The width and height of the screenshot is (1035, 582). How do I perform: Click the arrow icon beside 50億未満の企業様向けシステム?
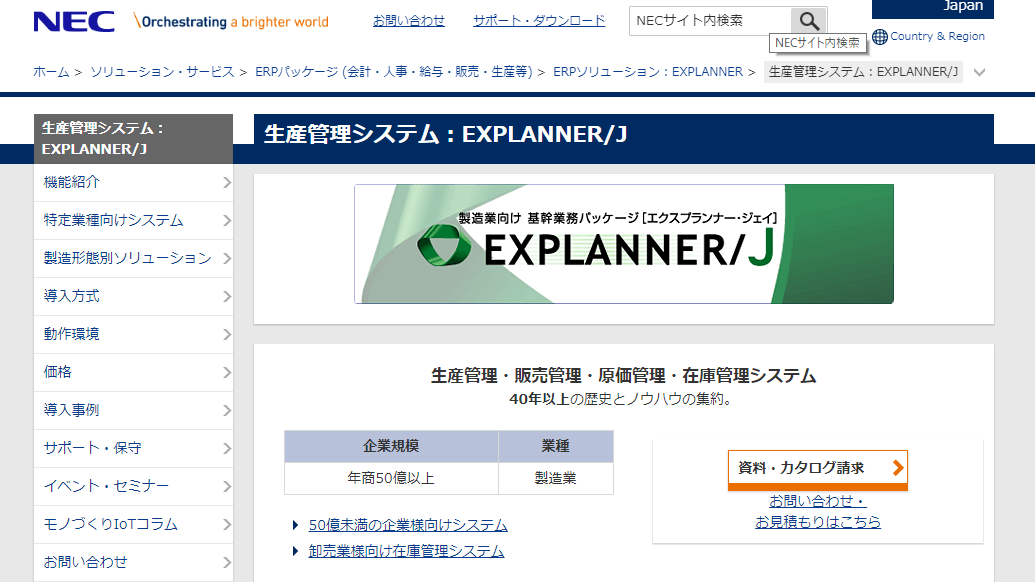click(293, 524)
